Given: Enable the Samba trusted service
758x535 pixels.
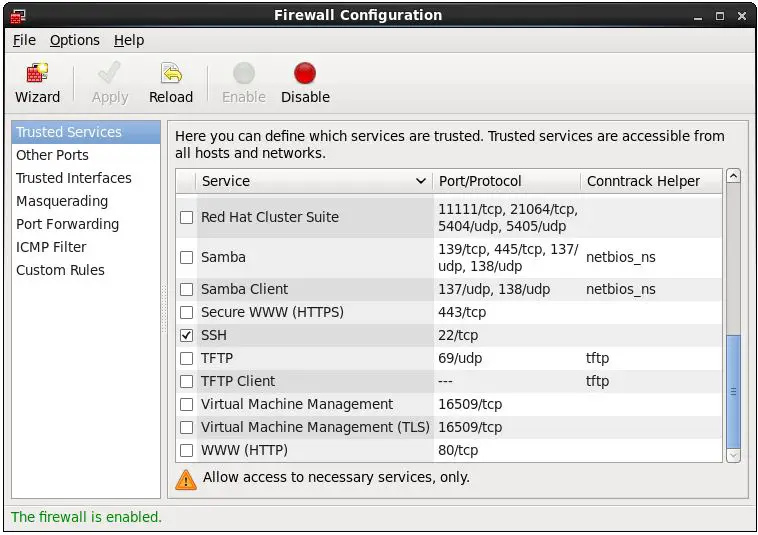Looking at the screenshot, I should [186, 257].
